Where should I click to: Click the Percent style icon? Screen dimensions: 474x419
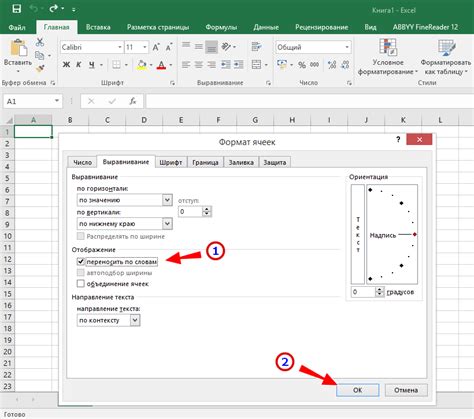(x=302, y=65)
